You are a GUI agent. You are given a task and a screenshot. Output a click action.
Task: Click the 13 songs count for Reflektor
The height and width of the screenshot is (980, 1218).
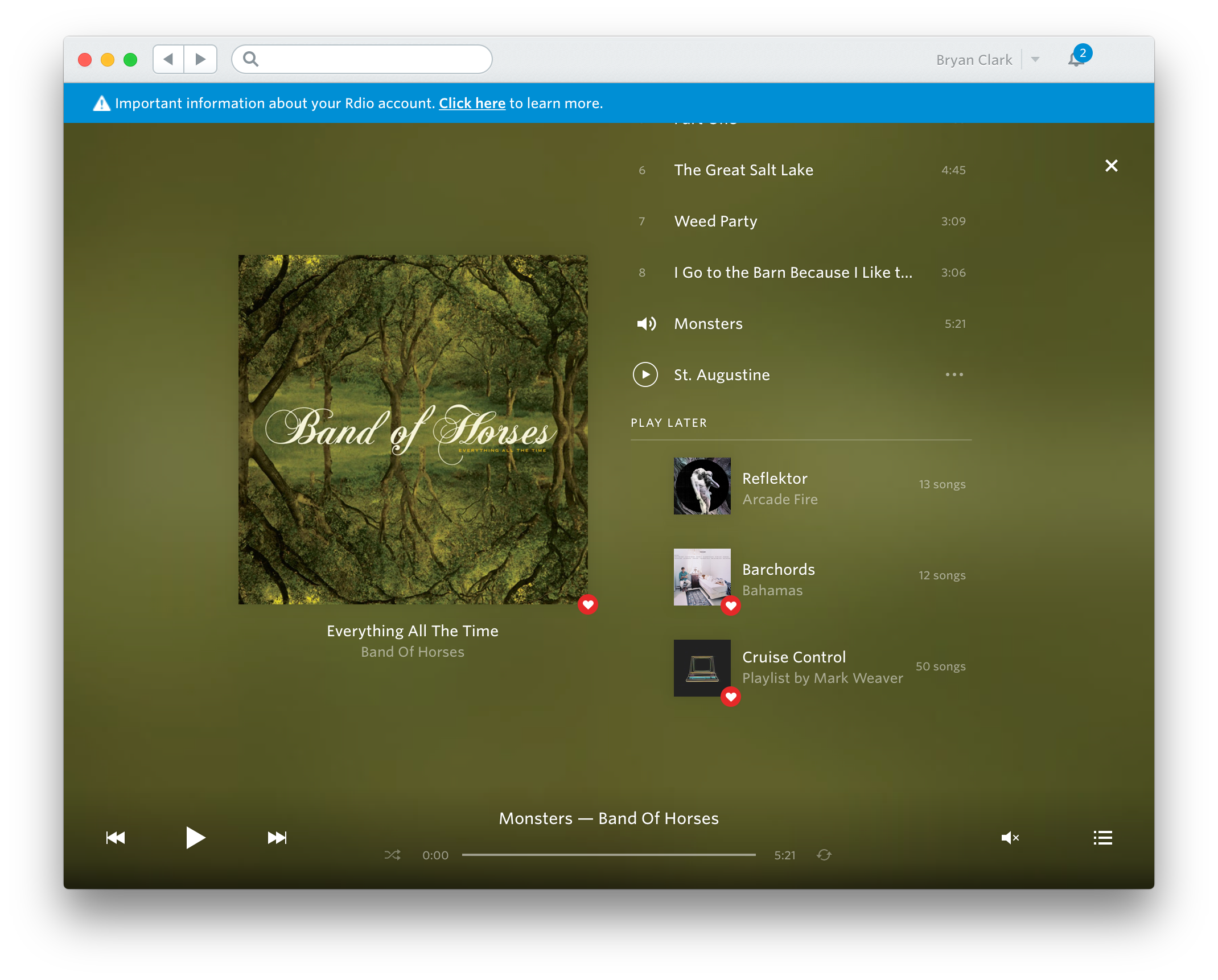coord(942,484)
